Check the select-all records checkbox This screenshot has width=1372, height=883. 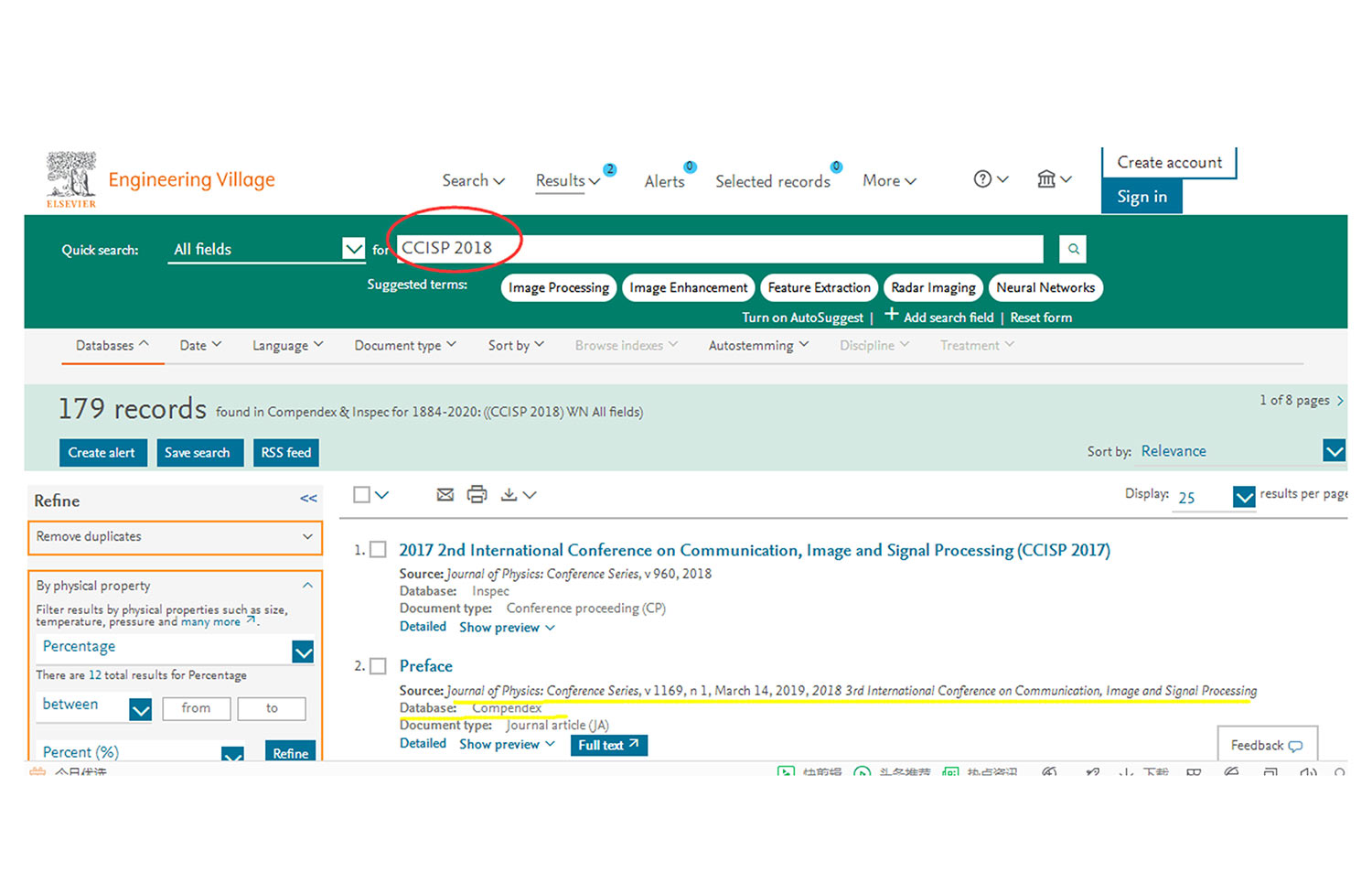(362, 495)
